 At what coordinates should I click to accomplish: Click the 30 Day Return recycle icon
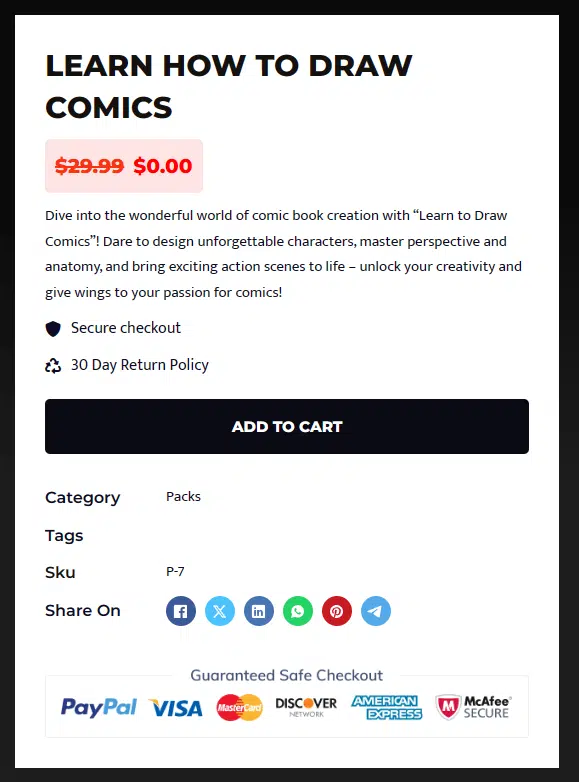tap(53, 366)
